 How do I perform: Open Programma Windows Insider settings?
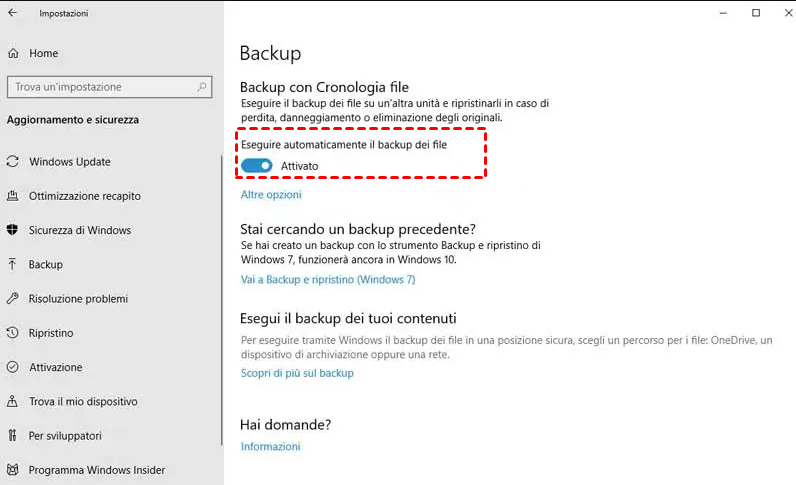97,470
